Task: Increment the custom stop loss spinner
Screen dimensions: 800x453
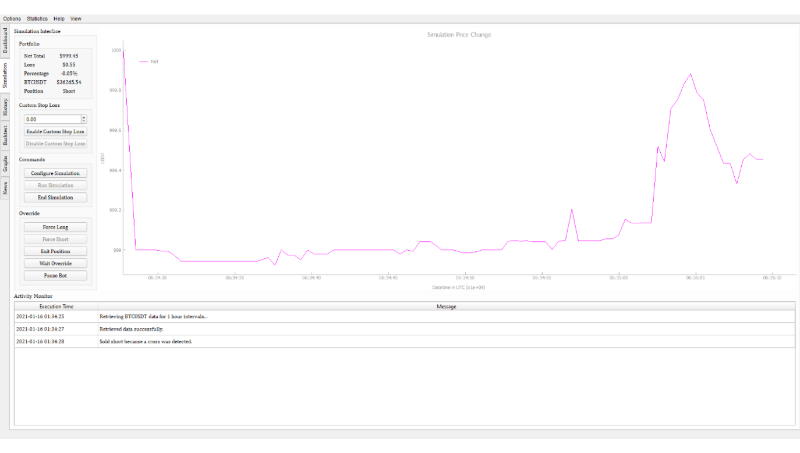Action: click(x=84, y=117)
